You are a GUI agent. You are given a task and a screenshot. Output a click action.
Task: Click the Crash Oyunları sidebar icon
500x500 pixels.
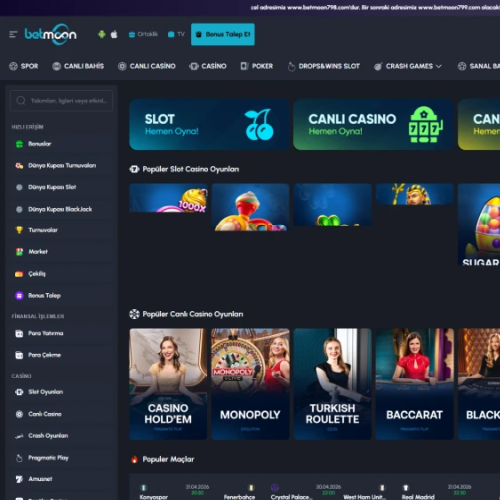pos(19,436)
